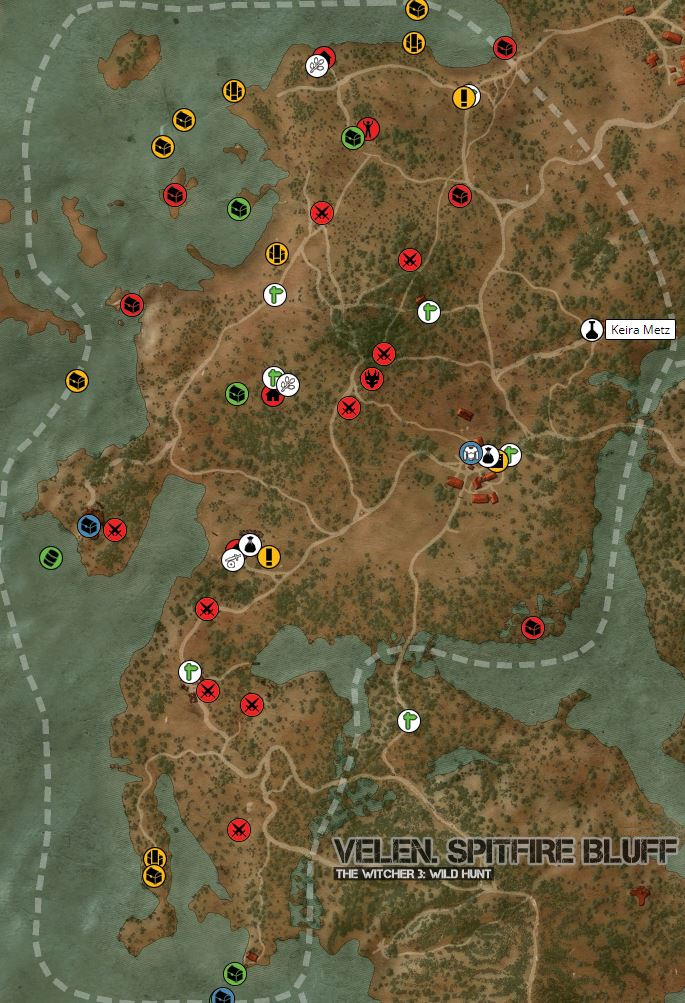Image resolution: width=685 pixels, height=1003 pixels.
Task: Open the lower yellow chest of the northwestern pair
Action: tap(163, 146)
